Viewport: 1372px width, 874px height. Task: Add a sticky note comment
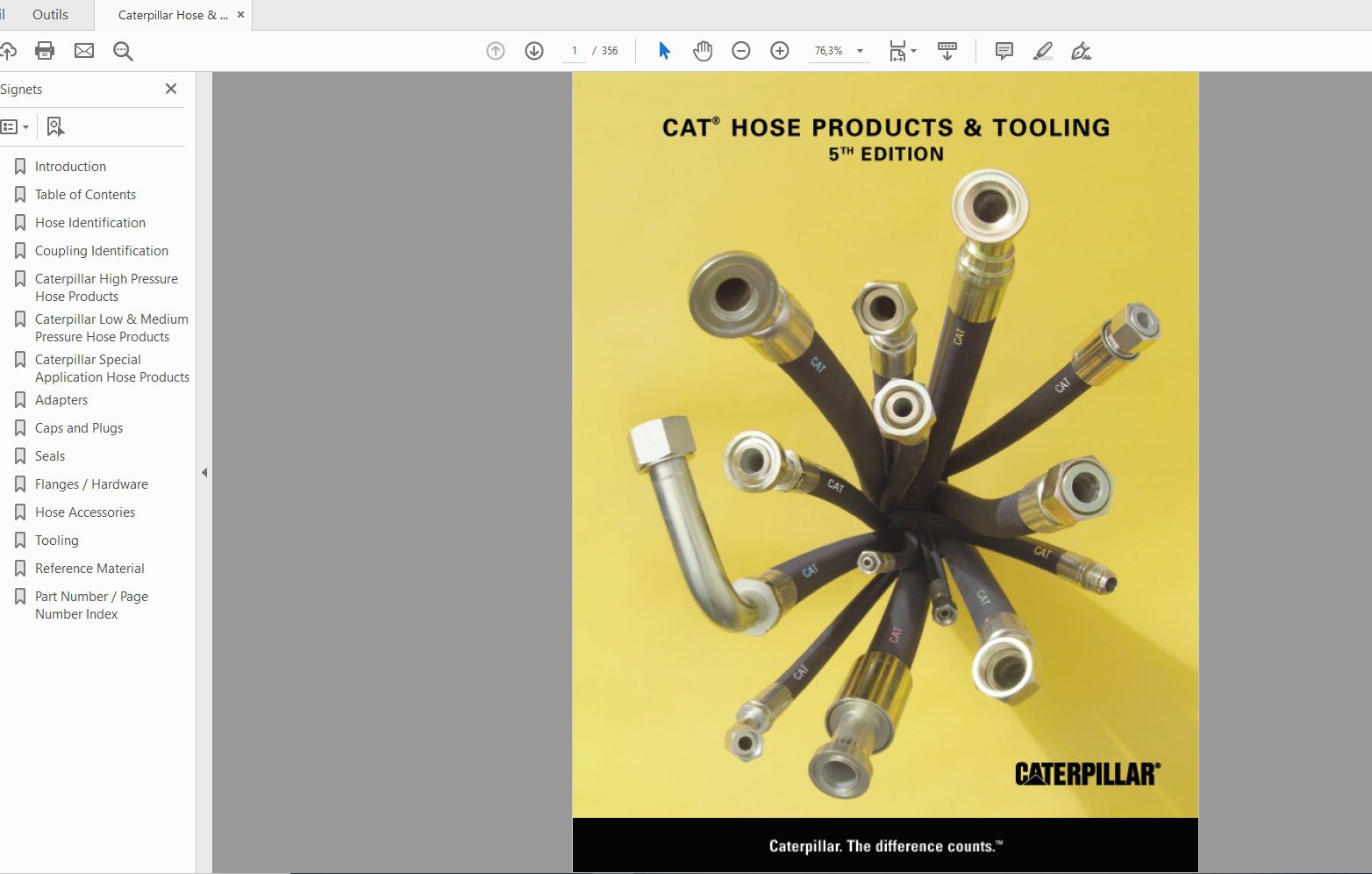[1004, 51]
